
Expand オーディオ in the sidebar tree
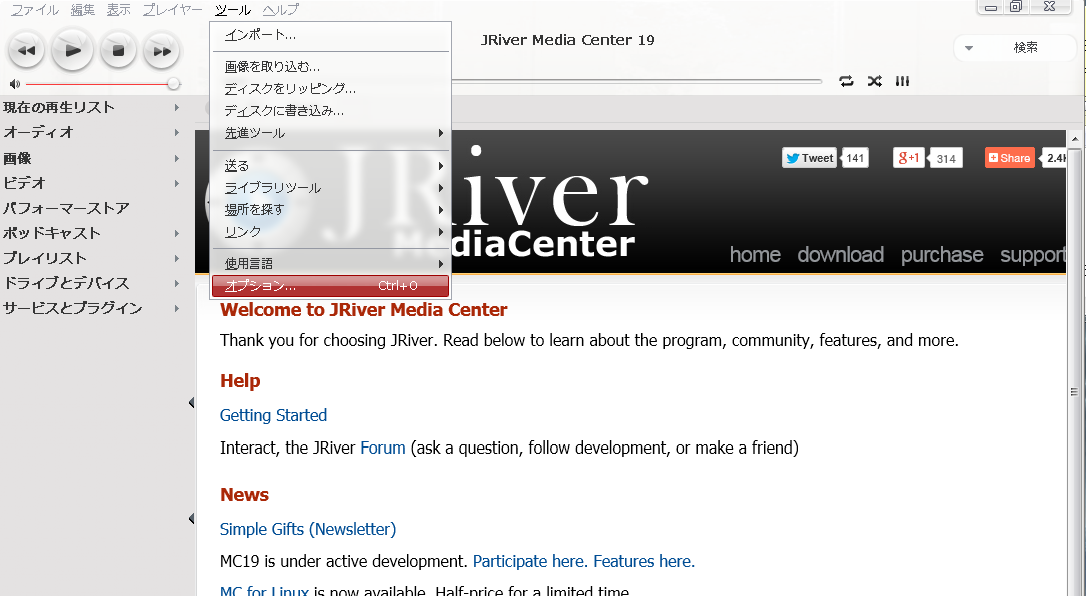(176, 132)
